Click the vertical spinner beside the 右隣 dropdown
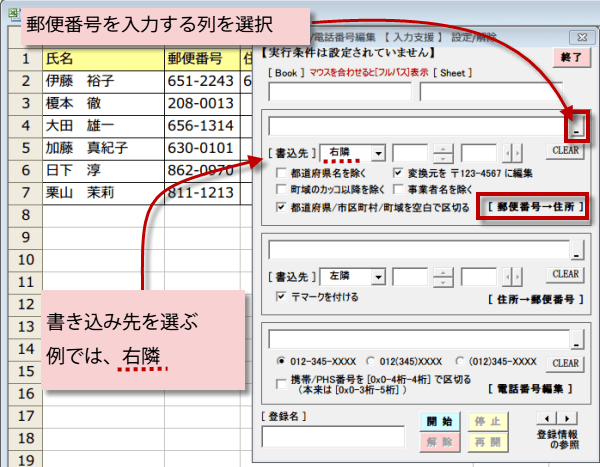 point(443,153)
